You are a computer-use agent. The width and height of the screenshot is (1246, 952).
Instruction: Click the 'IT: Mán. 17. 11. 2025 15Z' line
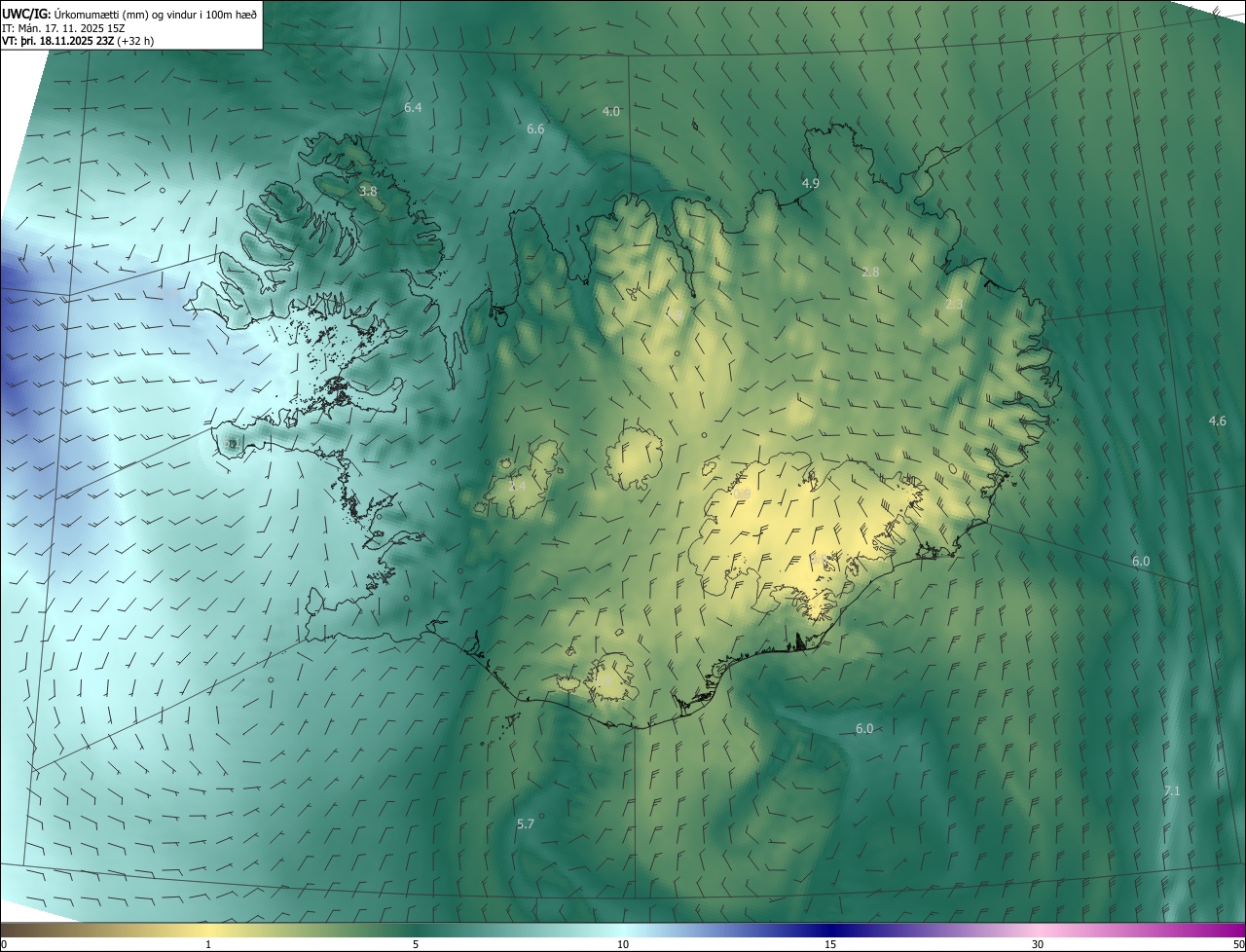click(64, 28)
